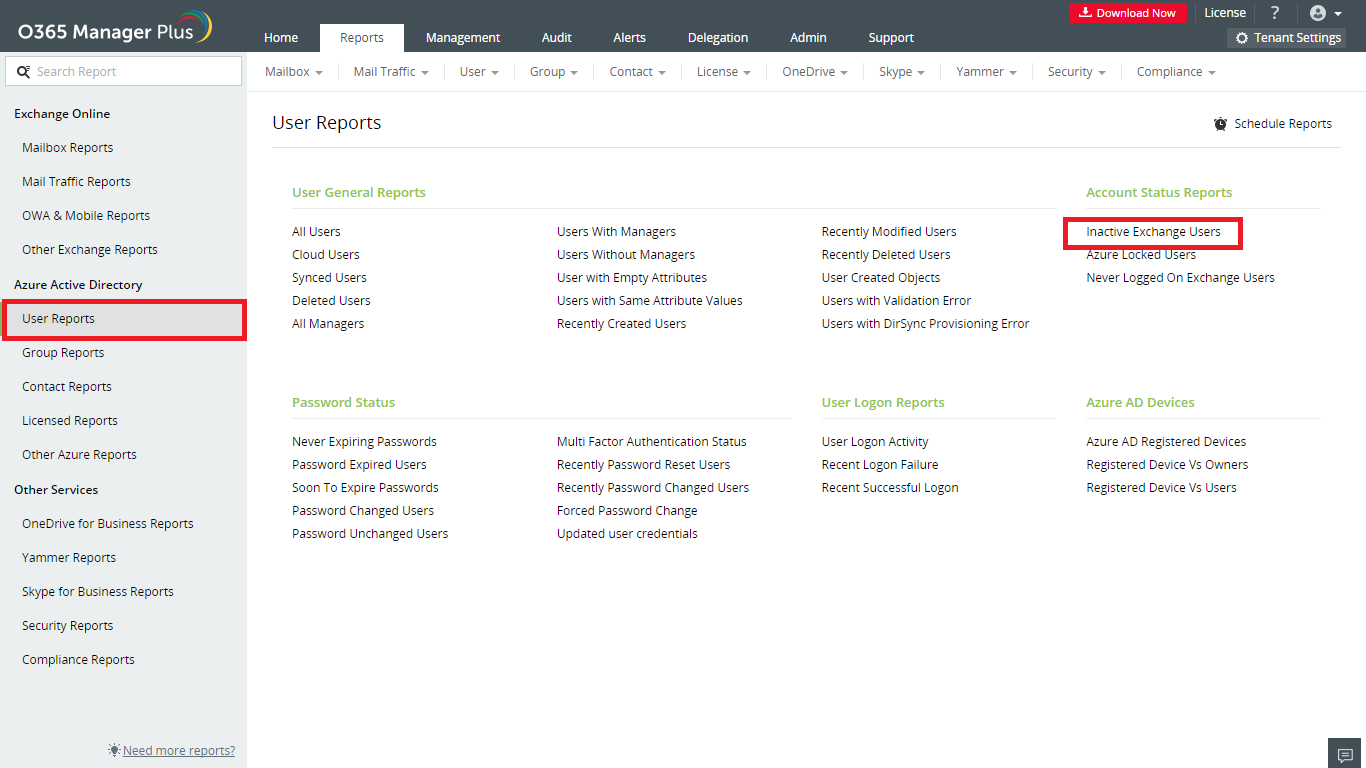
Task: Open the Skype dropdown menu
Action: tap(902, 72)
